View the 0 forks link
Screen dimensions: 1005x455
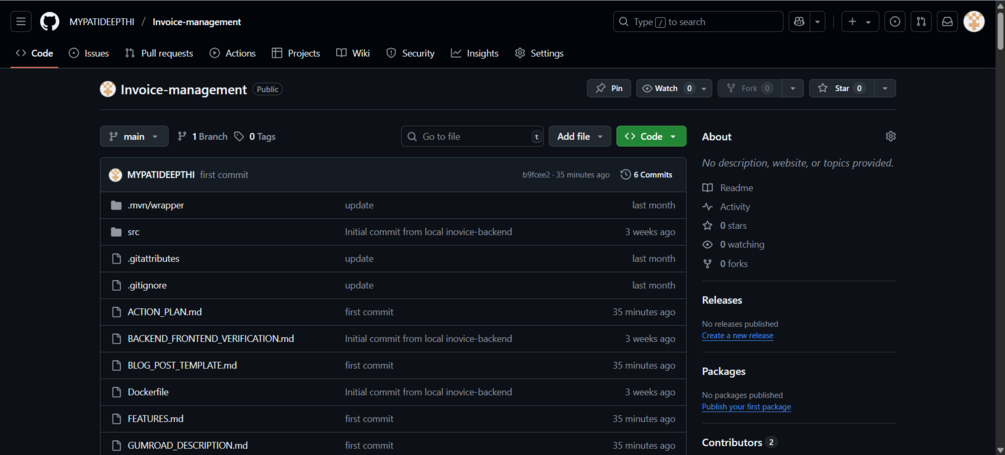pos(725,263)
